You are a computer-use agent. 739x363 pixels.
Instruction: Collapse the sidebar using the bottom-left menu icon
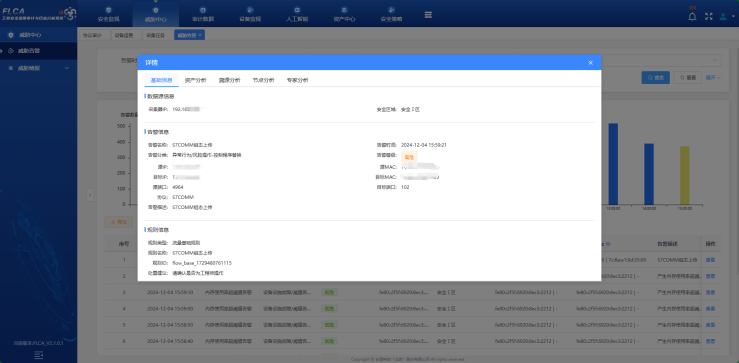(x=39, y=355)
